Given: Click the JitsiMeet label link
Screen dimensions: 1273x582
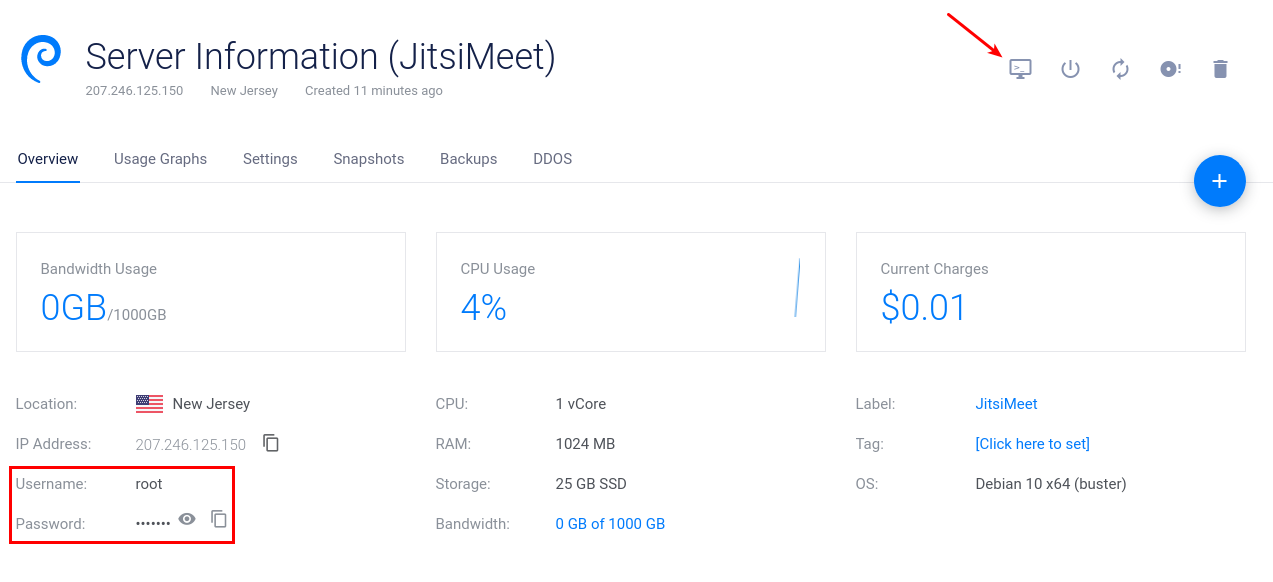Looking at the screenshot, I should pyautogui.click(x=1006, y=404).
